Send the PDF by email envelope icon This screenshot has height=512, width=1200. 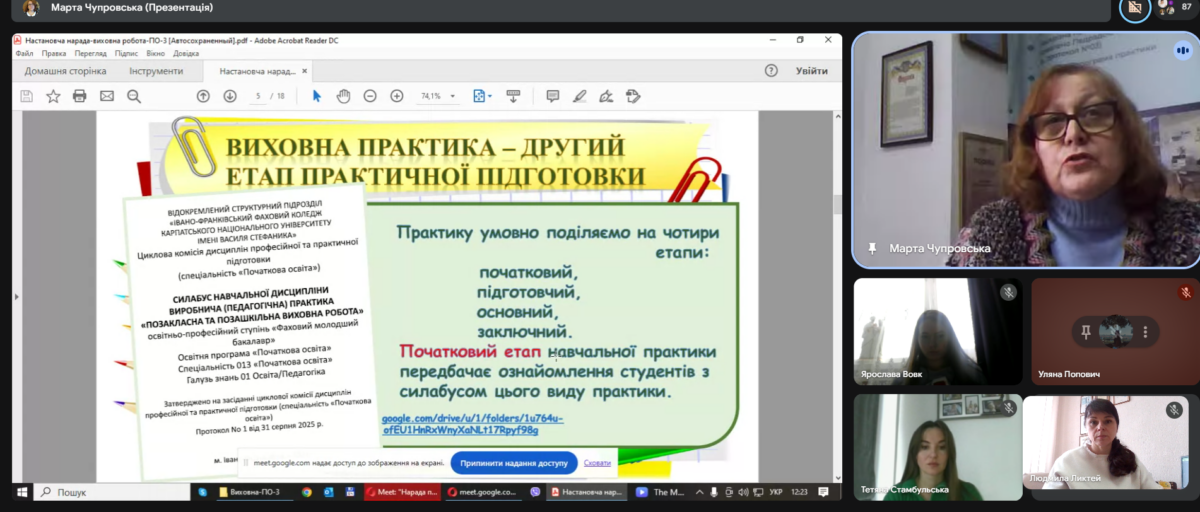pyautogui.click(x=107, y=96)
